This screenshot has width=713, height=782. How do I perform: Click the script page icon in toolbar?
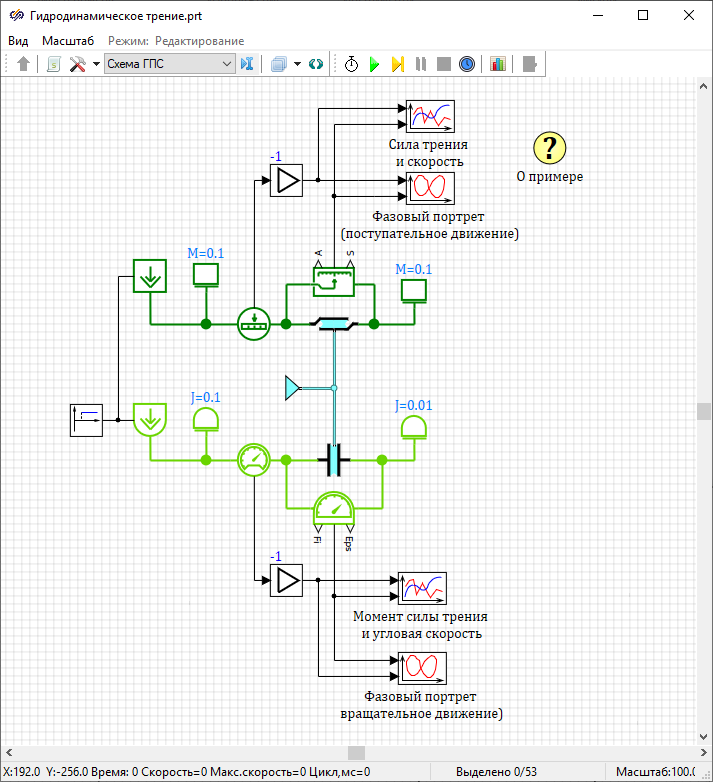[54, 64]
